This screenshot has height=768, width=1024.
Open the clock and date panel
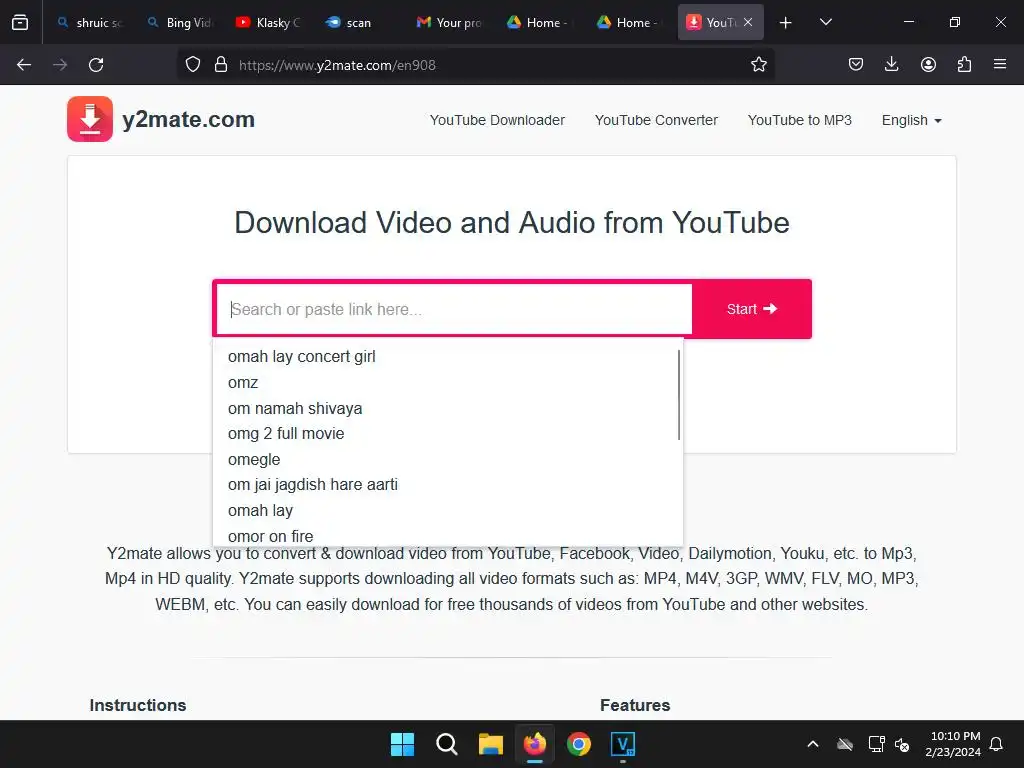click(x=953, y=744)
